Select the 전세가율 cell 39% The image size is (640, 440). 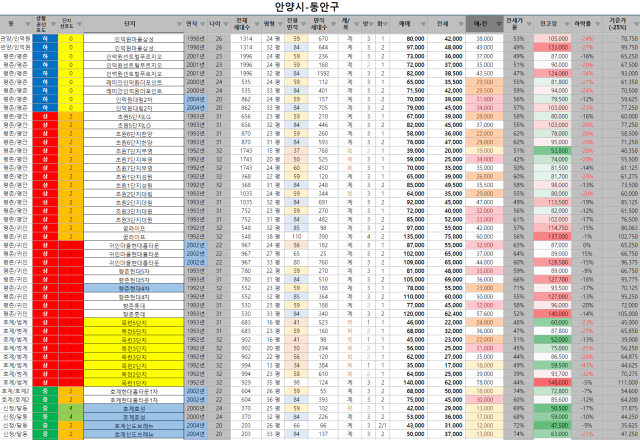(x=518, y=374)
